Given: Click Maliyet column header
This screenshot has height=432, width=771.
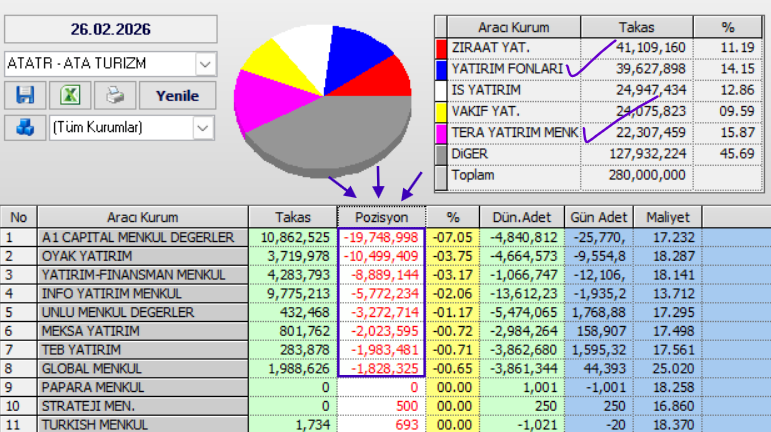Looking at the screenshot, I should (668, 217).
